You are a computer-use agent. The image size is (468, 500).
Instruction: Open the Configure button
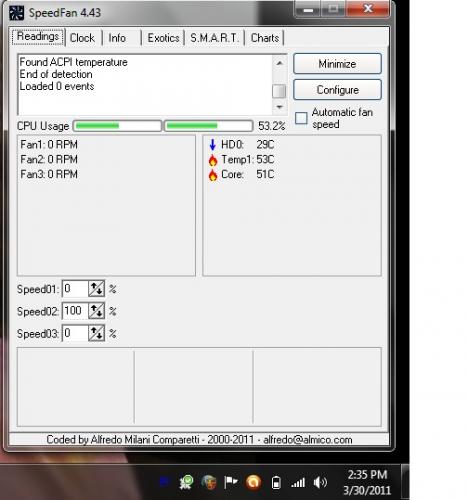(x=337, y=90)
